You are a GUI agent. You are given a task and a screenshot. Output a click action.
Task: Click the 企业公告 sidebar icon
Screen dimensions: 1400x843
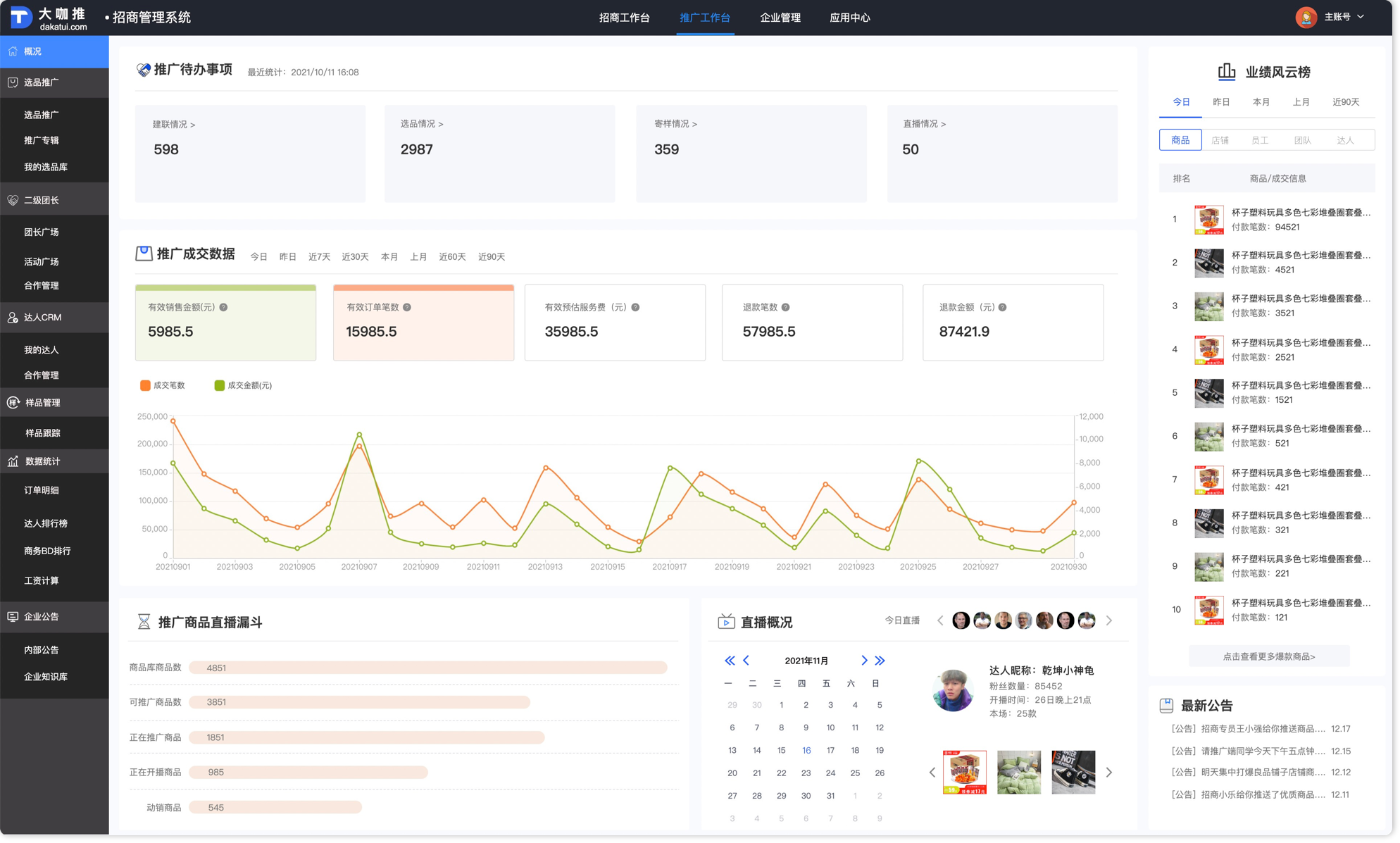(13, 616)
